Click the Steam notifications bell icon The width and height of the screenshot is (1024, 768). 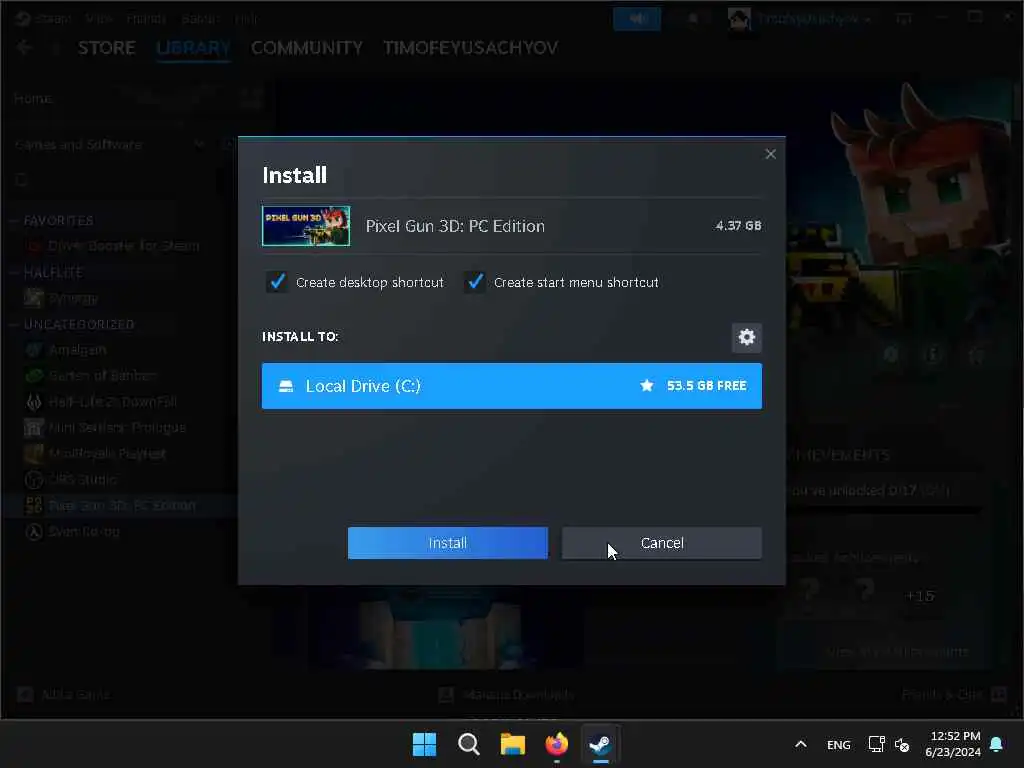(693, 19)
